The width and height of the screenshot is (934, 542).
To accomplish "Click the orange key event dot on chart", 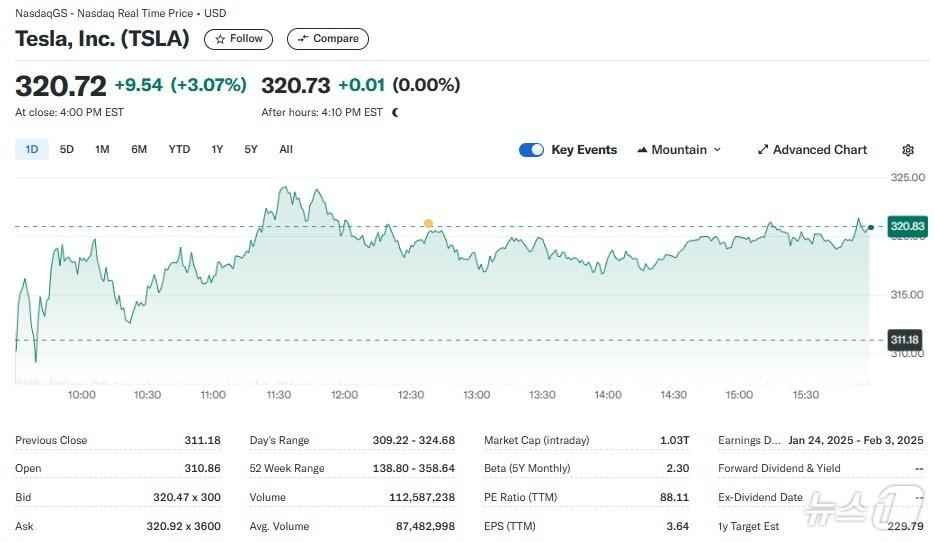I will (428, 224).
